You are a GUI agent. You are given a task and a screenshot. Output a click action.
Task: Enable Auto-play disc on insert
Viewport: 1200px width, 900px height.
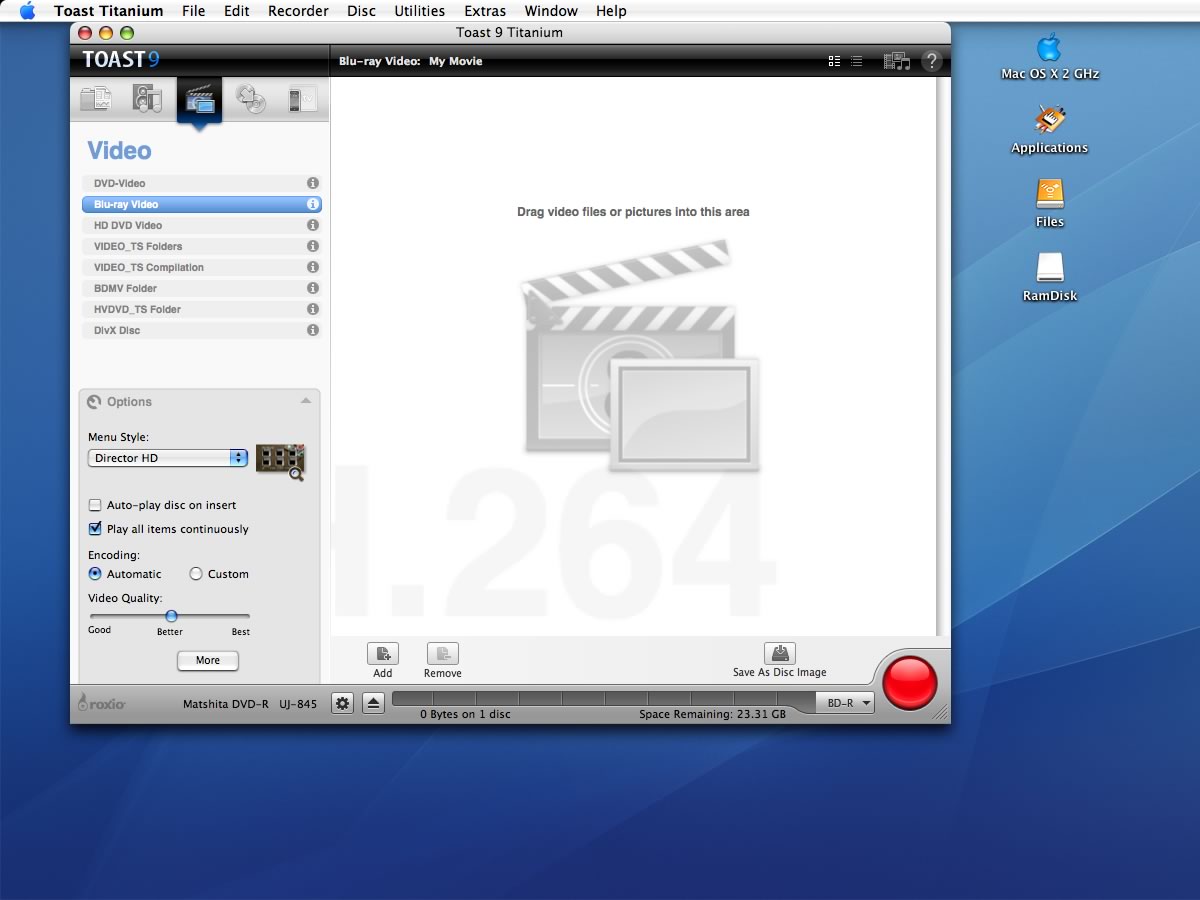[x=95, y=505]
